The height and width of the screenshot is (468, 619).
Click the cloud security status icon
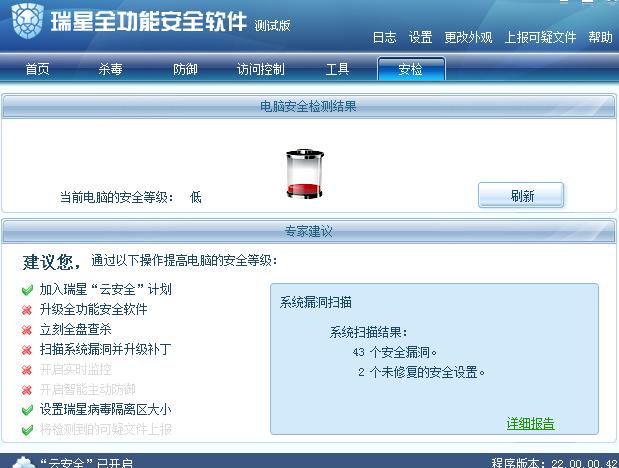click(x=24, y=462)
